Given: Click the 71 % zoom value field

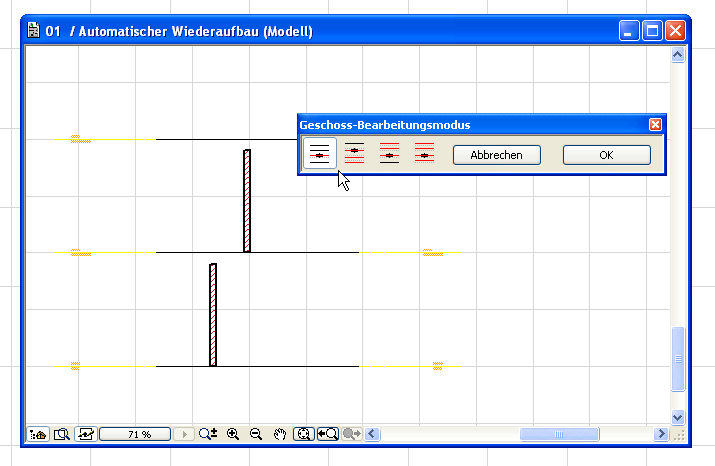Looking at the screenshot, I should pyautogui.click(x=135, y=434).
